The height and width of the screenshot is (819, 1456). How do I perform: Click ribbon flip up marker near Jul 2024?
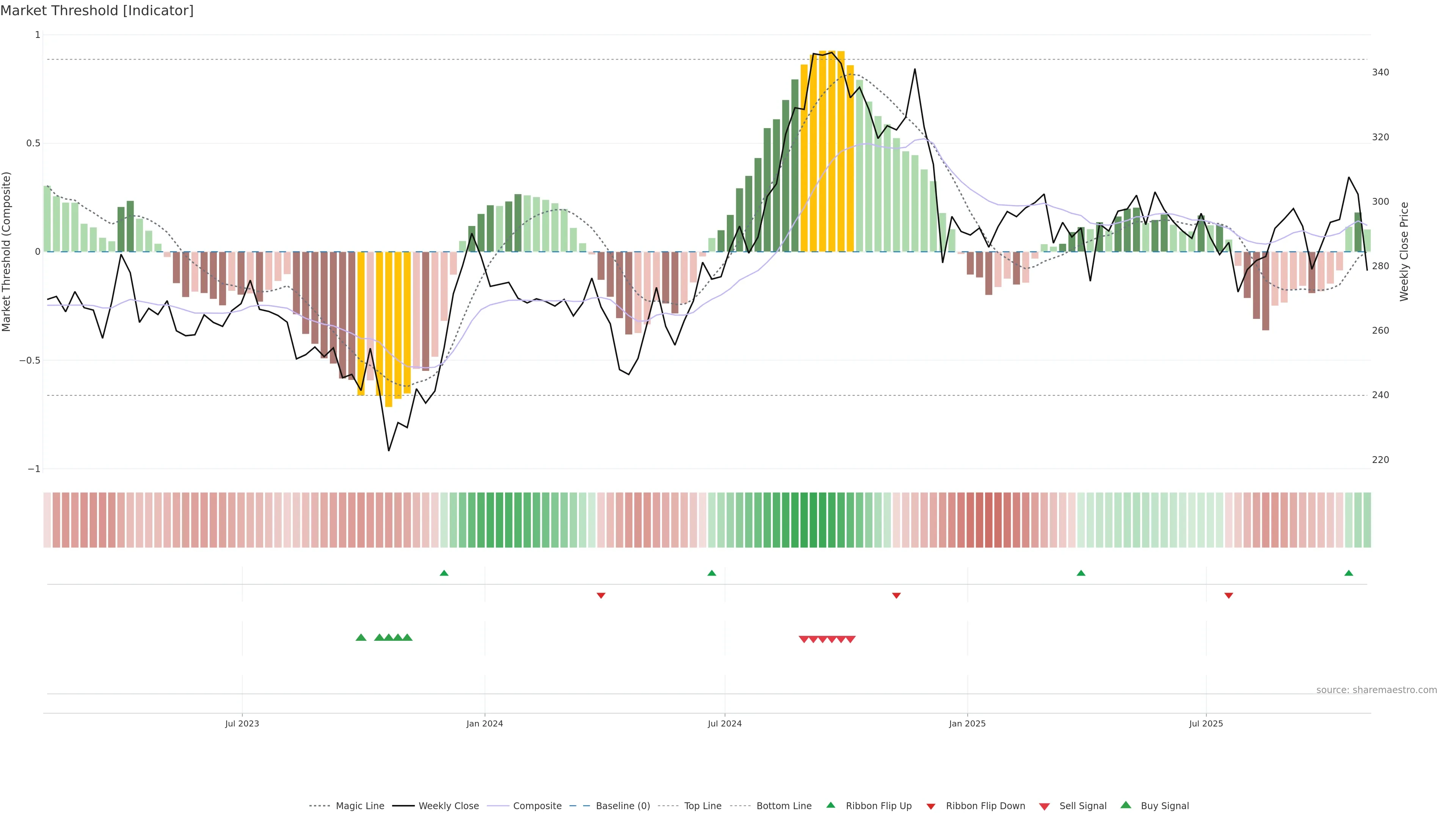[x=712, y=573]
